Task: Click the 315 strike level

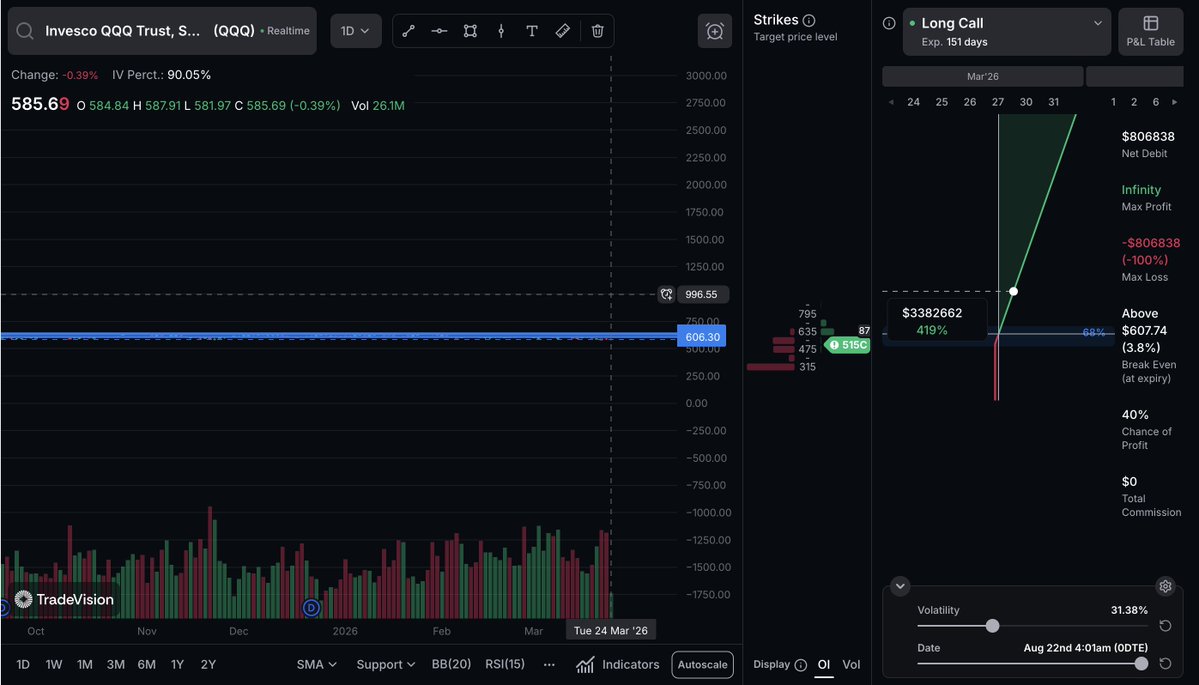Action: (807, 367)
